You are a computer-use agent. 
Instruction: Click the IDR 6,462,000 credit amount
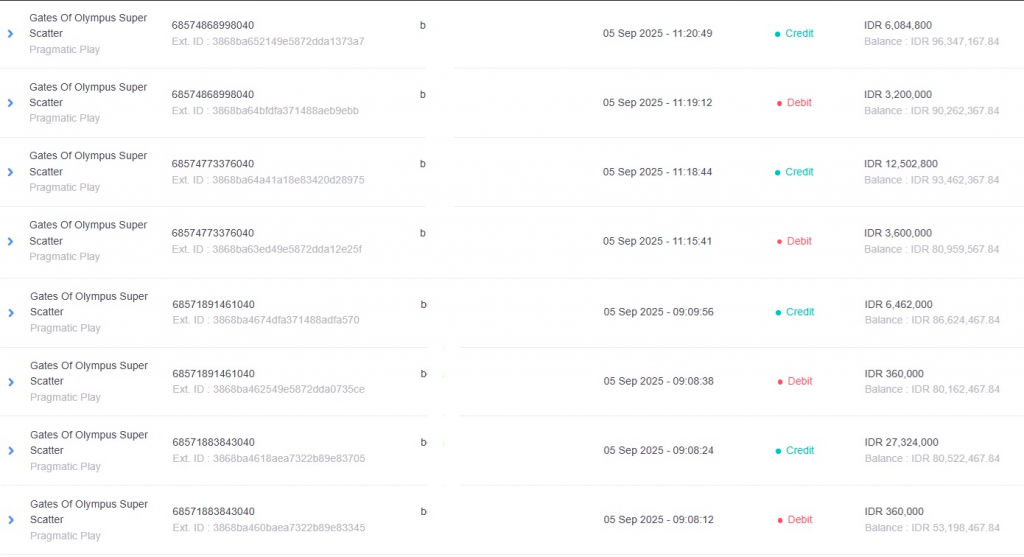point(899,304)
